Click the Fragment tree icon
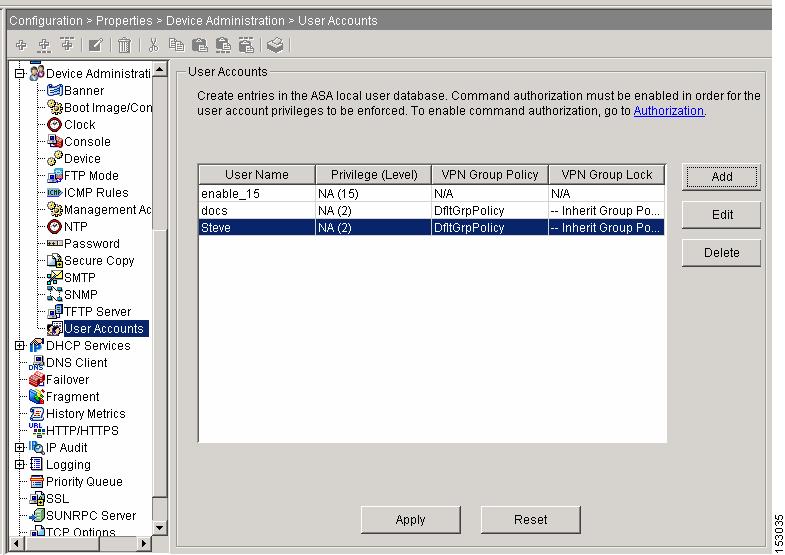 pyautogui.click(x=37, y=397)
